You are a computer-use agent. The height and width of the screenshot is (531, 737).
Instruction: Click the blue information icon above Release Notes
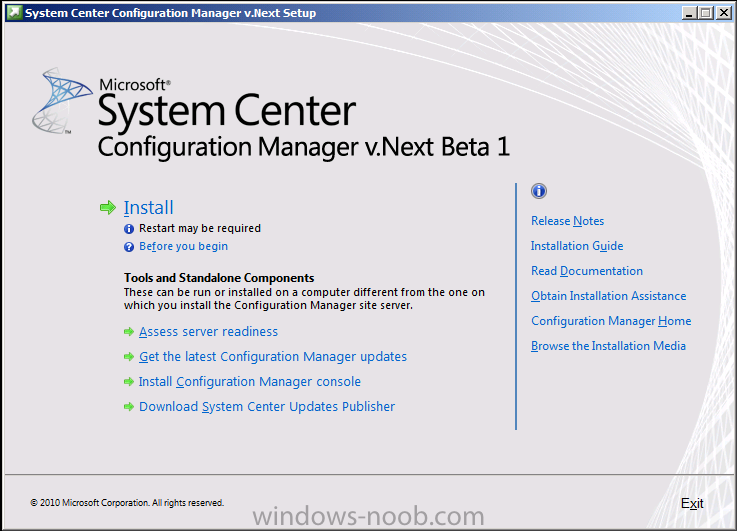(x=539, y=191)
